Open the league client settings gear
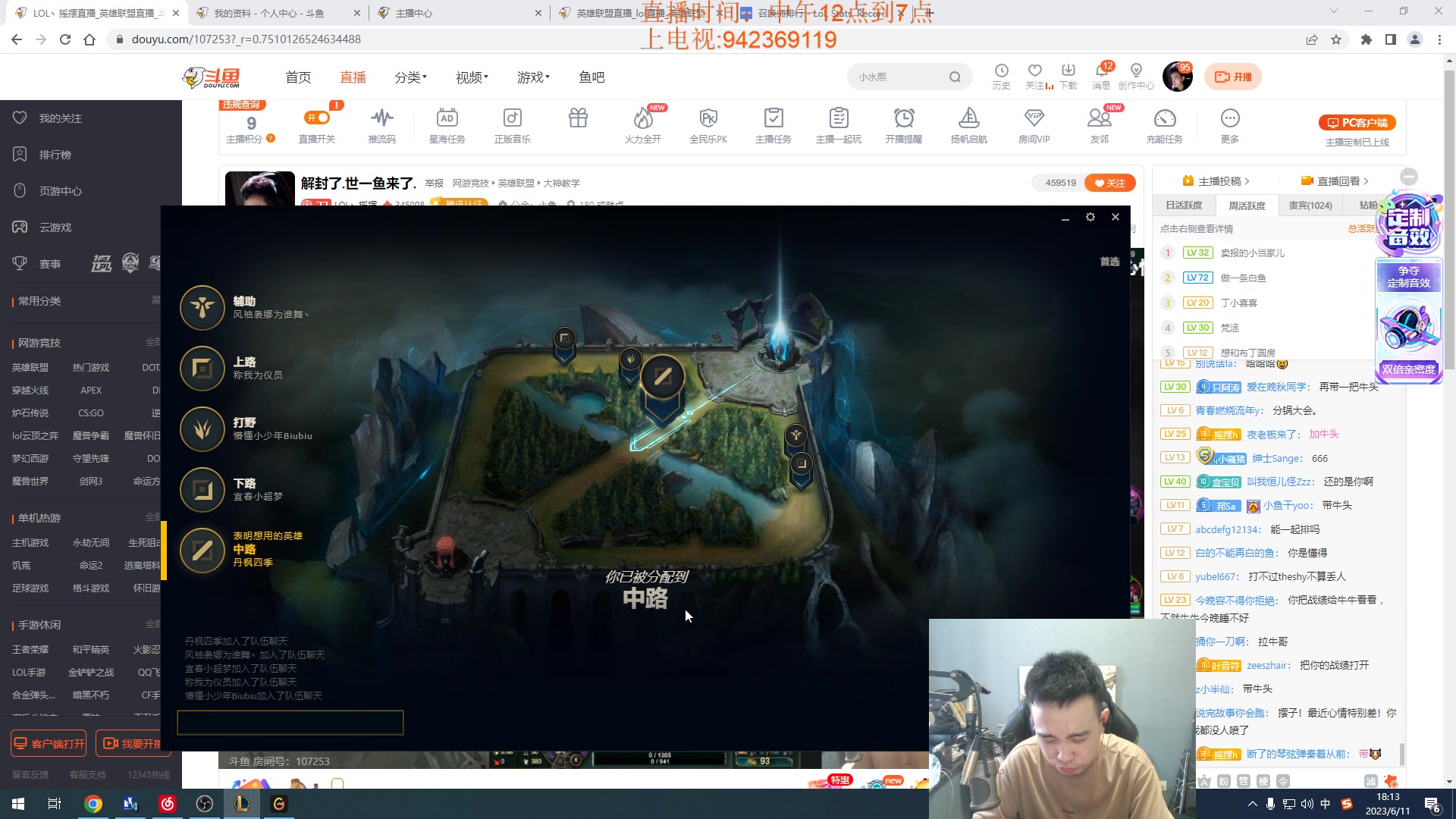Screen dimensions: 1456x819 tap(1090, 218)
